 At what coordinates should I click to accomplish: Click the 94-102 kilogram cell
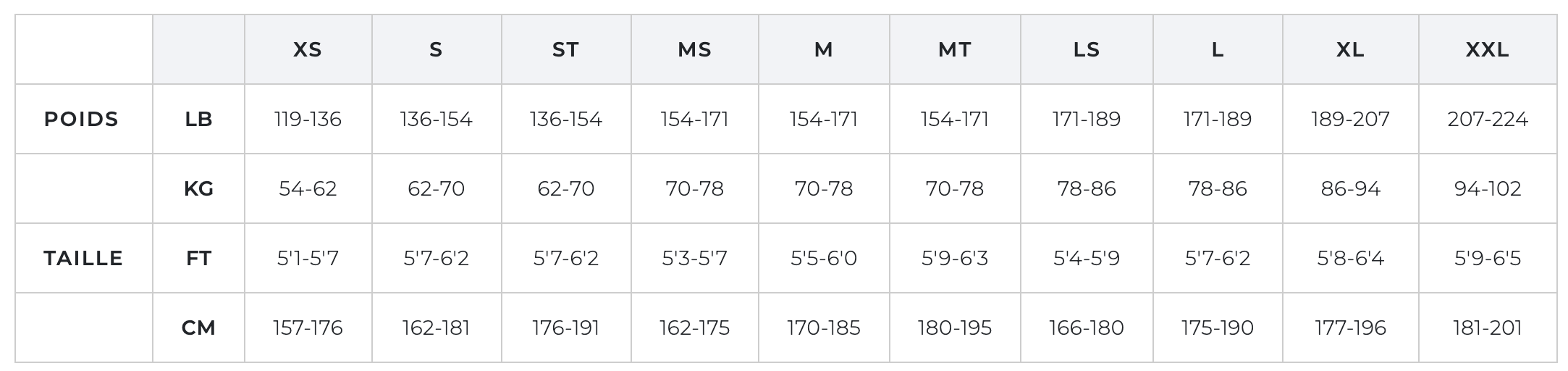1487,188
